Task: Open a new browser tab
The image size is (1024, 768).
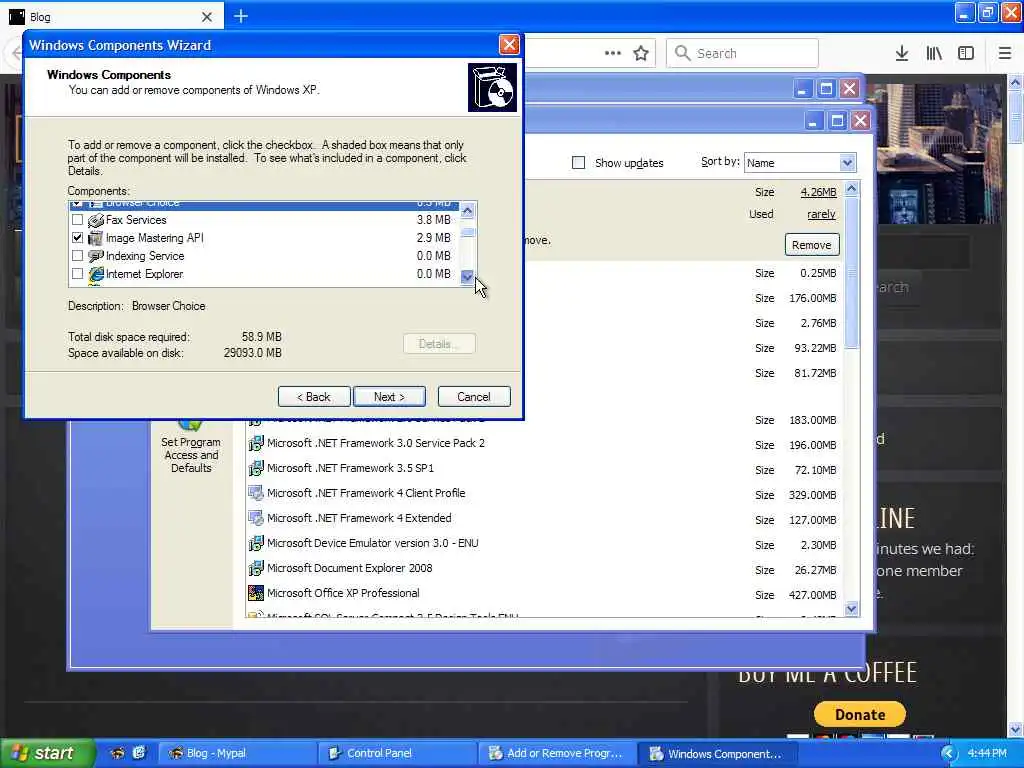Action: [241, 16]
